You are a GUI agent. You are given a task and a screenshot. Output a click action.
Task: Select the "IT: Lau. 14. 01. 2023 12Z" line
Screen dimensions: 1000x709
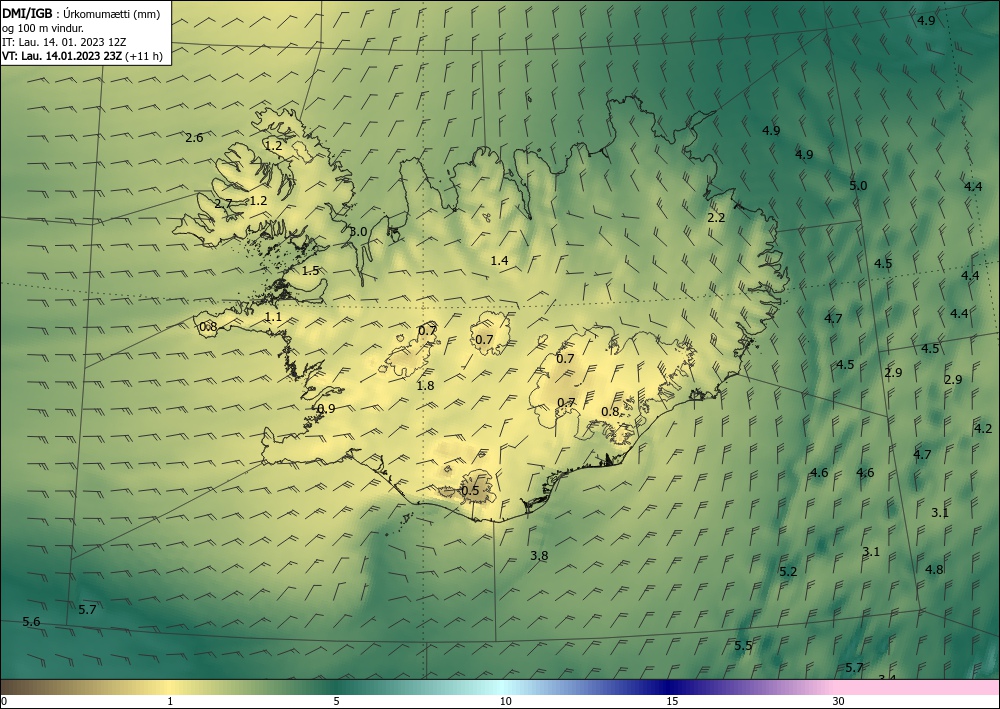click(64, 42)
